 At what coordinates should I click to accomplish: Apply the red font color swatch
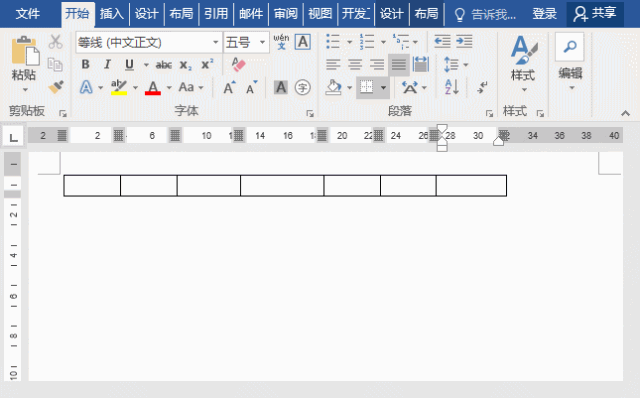pyautogui.click(x=153, y=87)
